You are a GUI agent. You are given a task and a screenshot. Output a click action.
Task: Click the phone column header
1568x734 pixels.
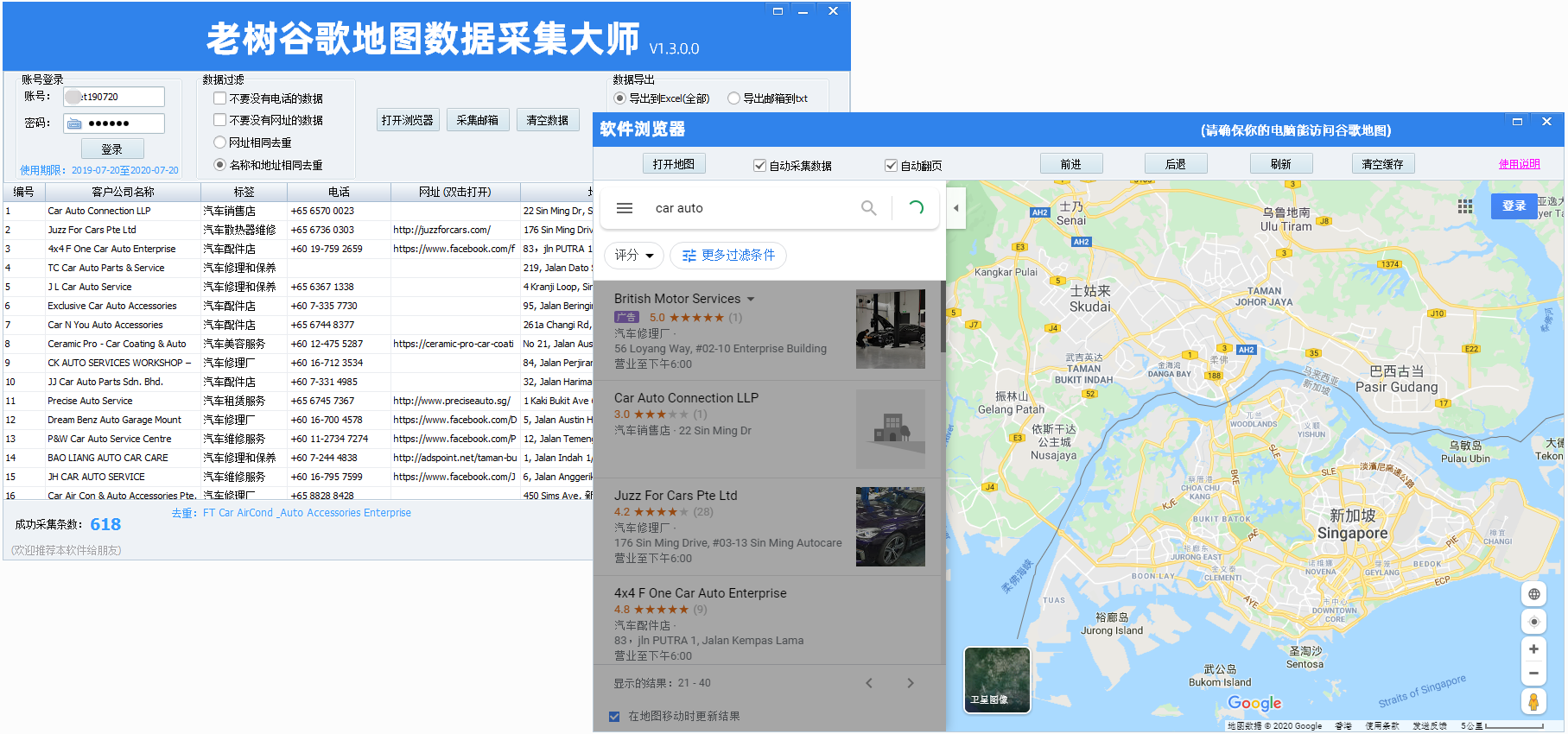coord(339,192)
